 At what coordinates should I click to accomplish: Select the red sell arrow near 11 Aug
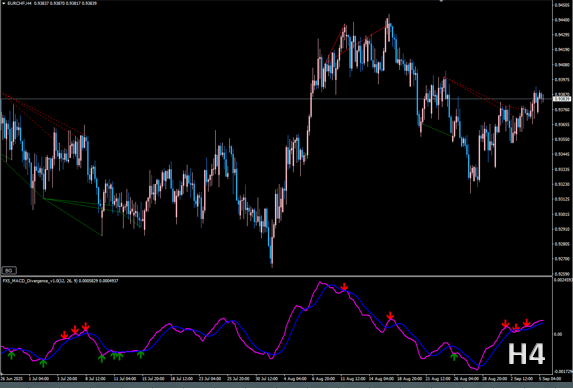pos(344,287)
